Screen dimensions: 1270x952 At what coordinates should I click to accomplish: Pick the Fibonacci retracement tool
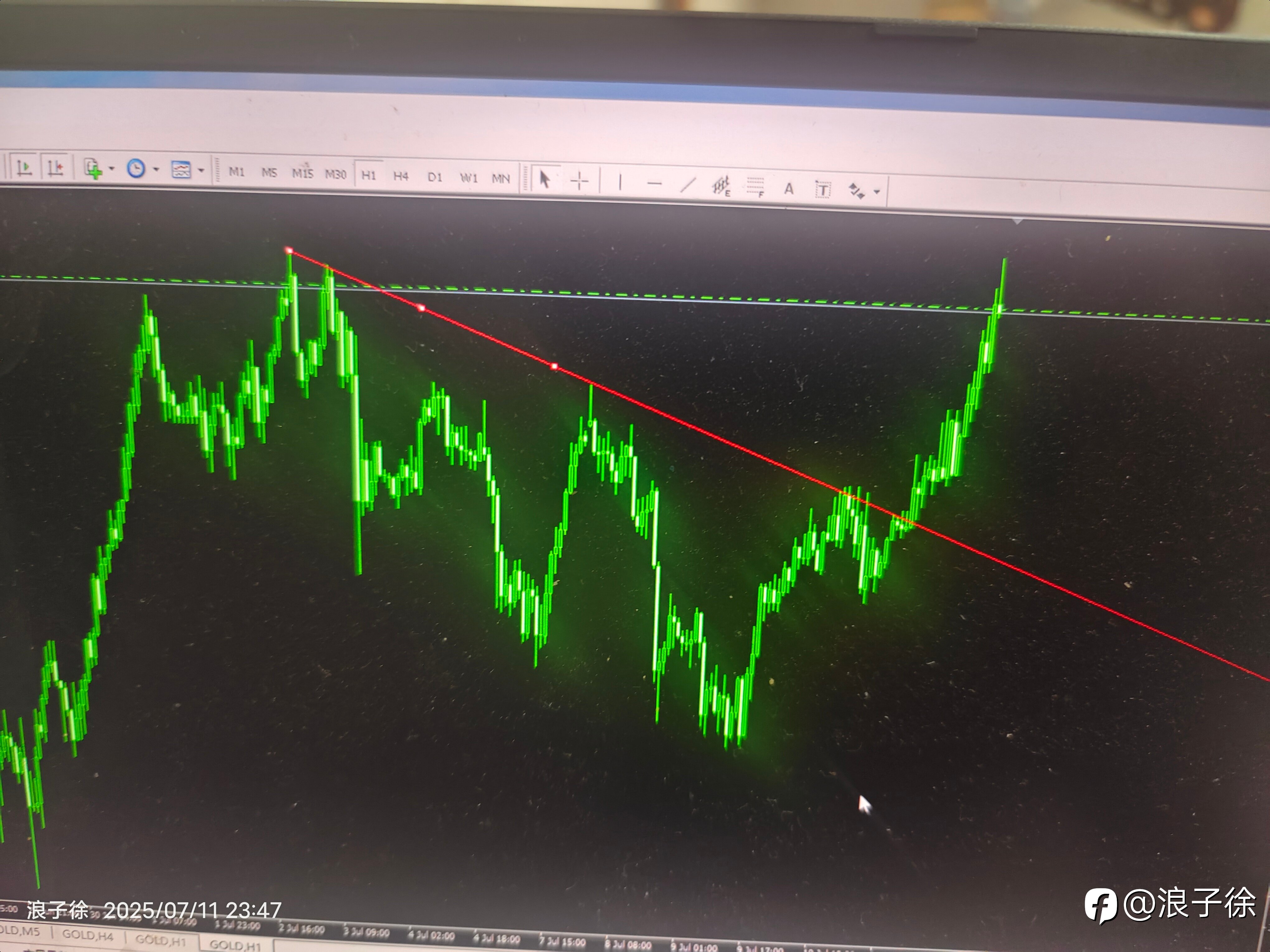pyautogui.click(x=755, y=187)
